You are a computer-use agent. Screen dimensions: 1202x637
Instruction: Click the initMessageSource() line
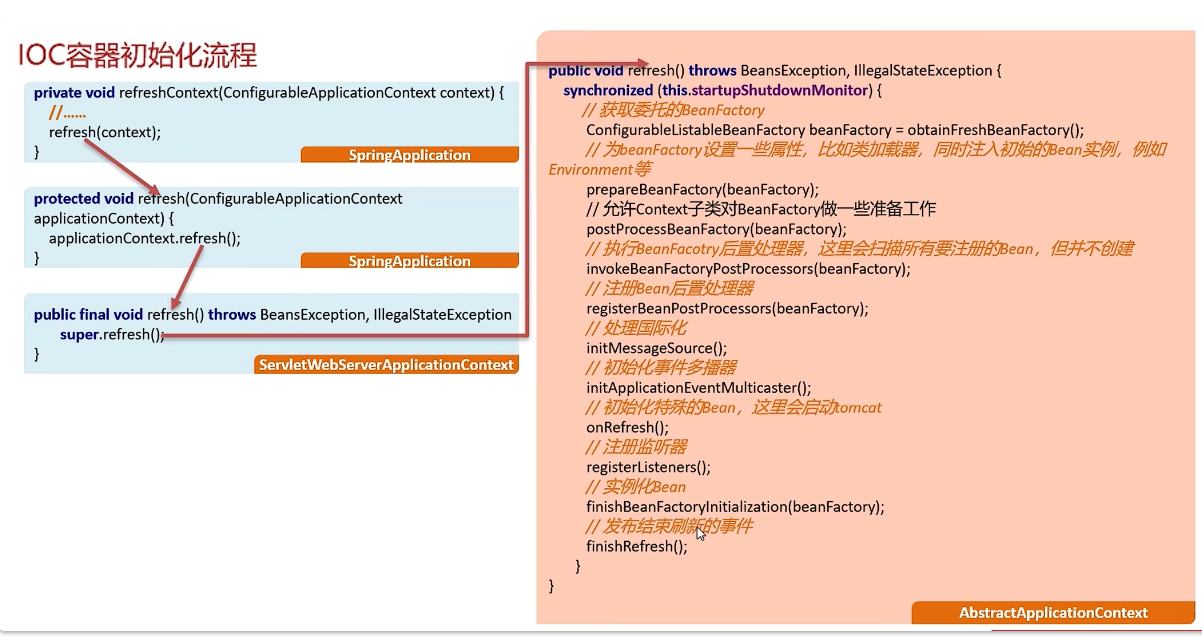[656, 348]
